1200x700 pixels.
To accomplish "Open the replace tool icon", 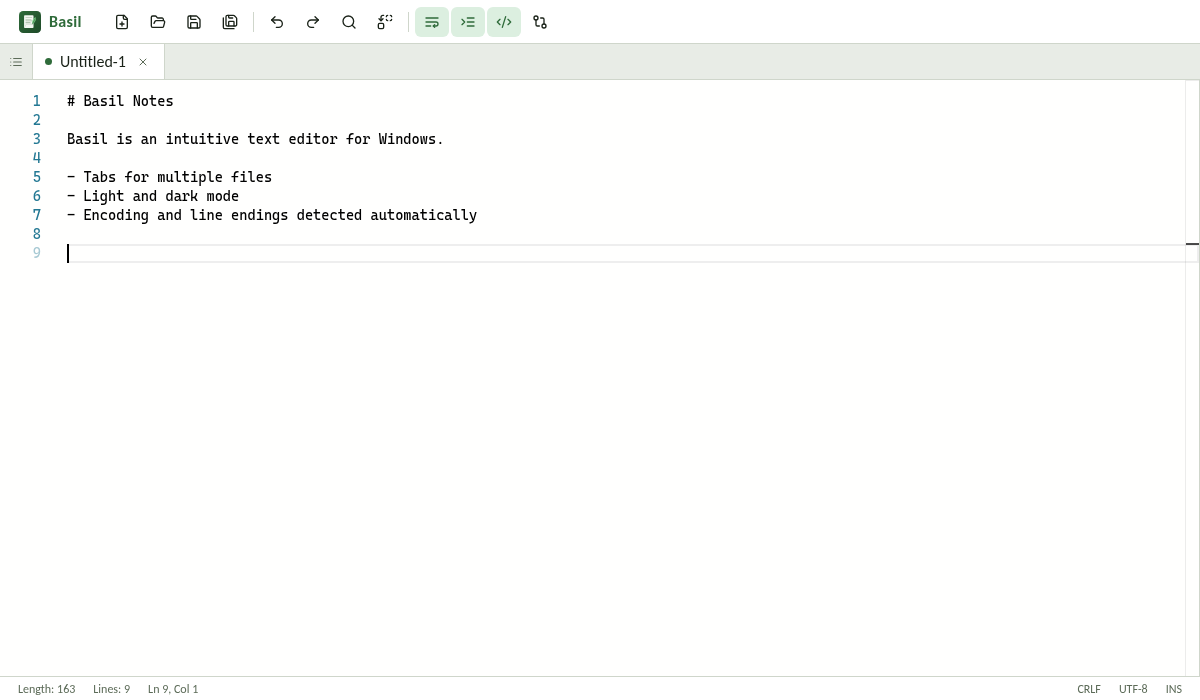I will (385, 22).
